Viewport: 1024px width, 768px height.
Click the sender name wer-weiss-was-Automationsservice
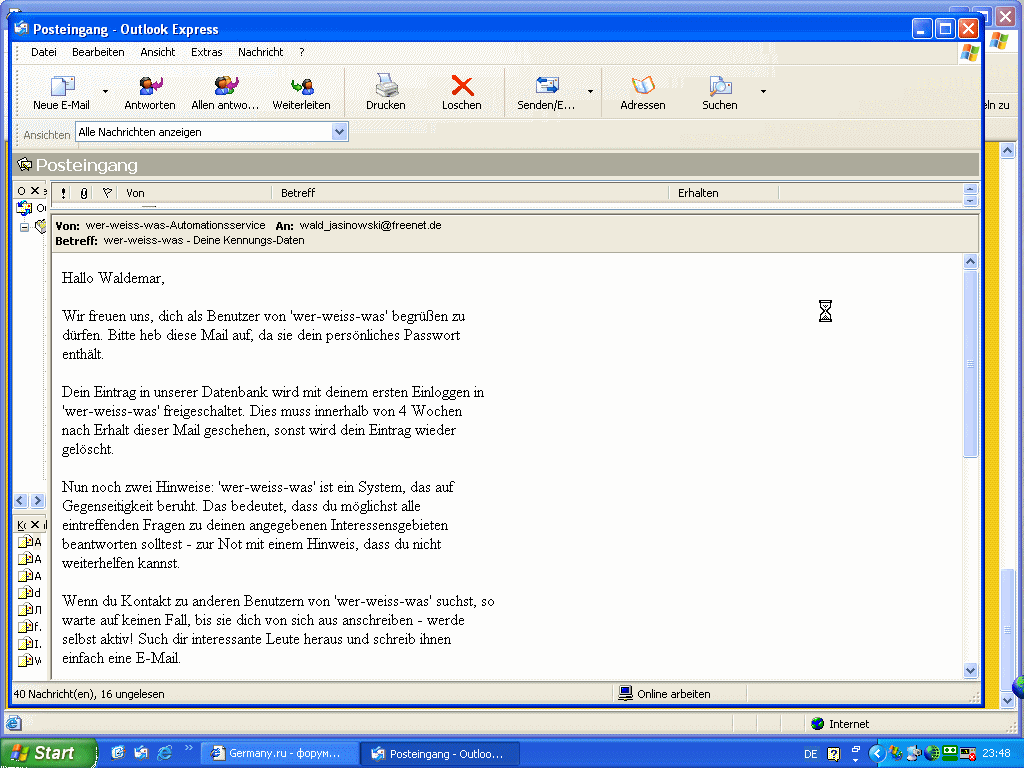(175, 225)
